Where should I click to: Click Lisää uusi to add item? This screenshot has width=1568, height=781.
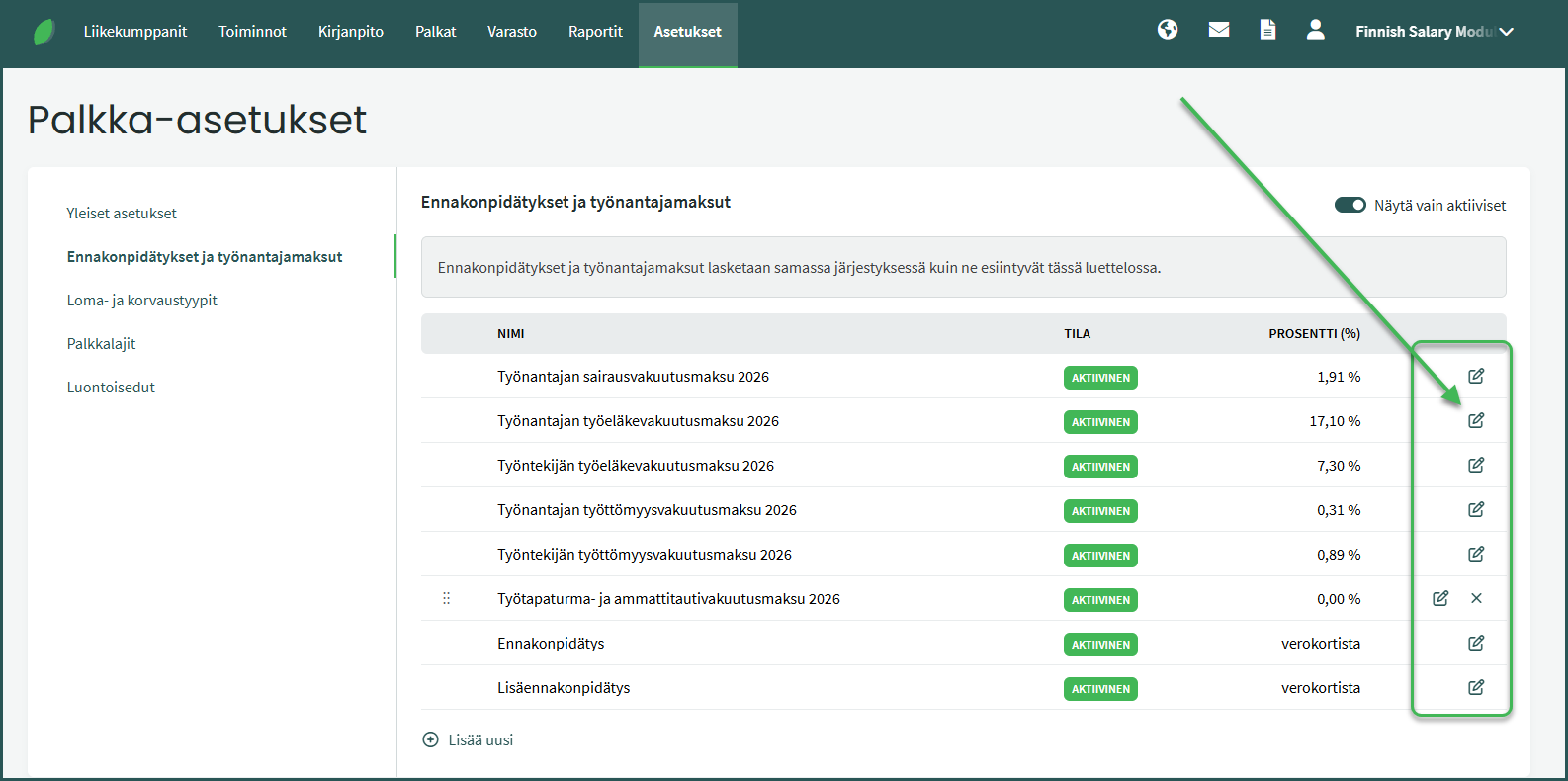pos(469,739)
